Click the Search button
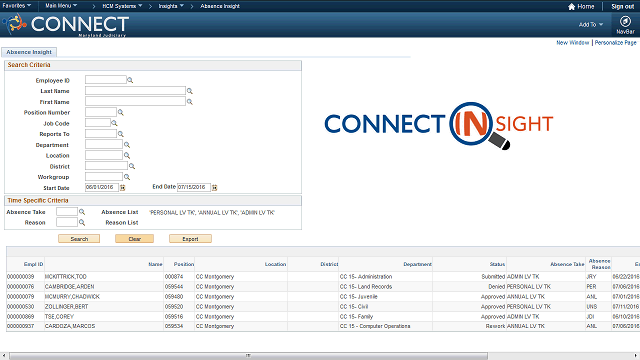Screen dimensions: 640x360 tap(79, 239)
